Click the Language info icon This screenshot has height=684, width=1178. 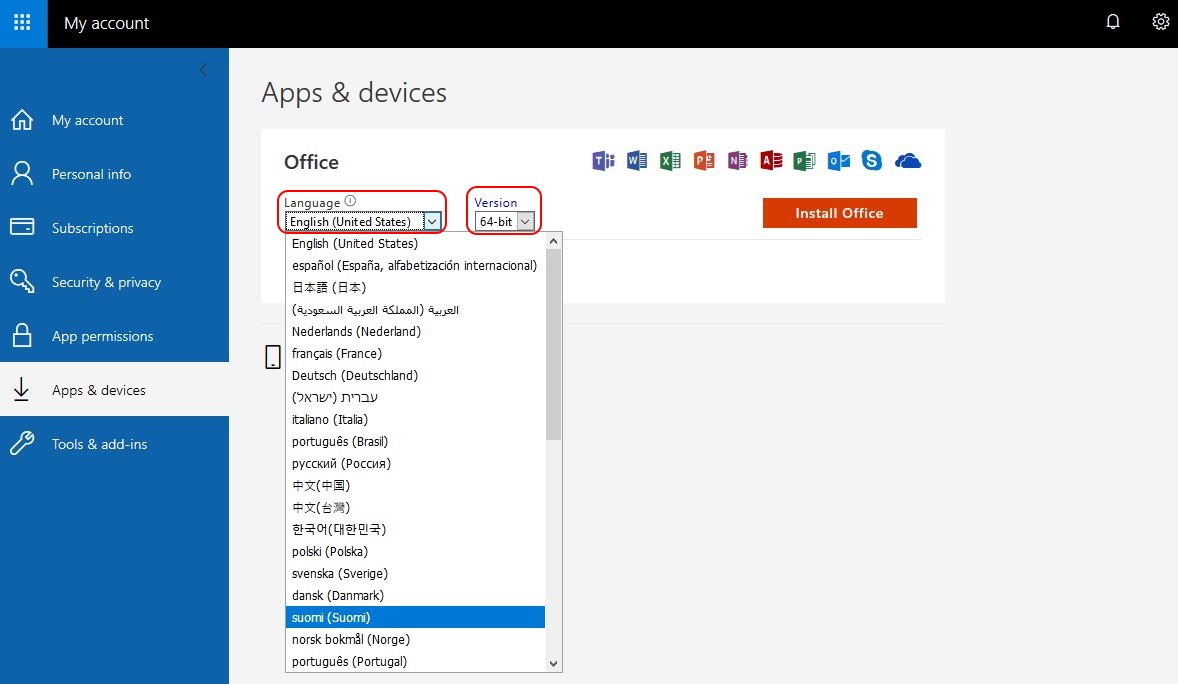350,201
